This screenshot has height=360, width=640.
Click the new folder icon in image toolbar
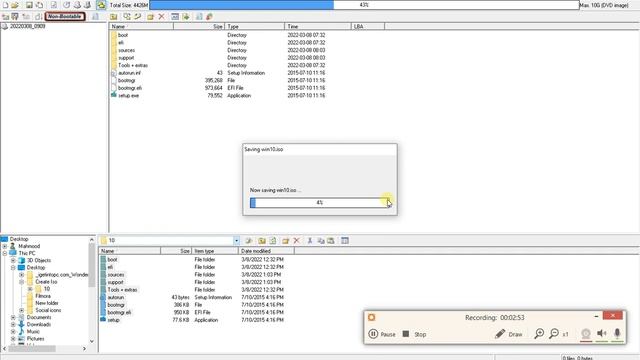151,16
